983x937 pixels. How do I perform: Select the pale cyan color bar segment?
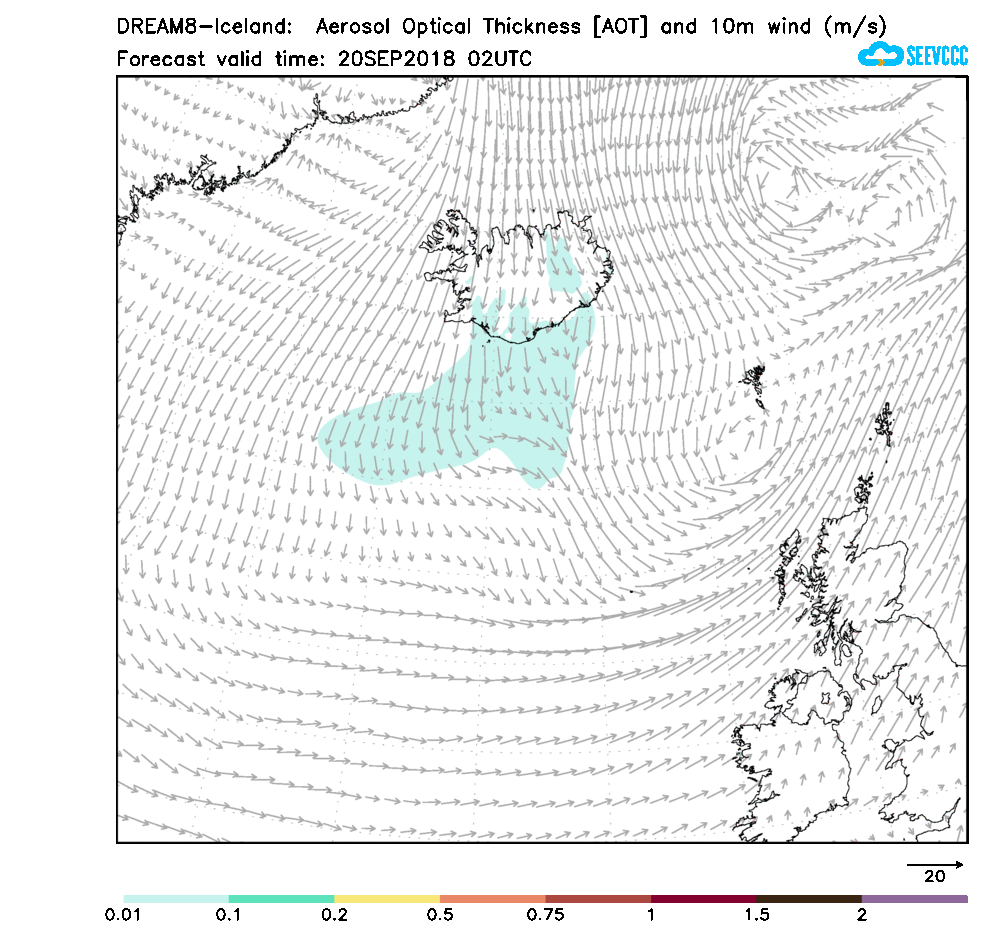176,899
